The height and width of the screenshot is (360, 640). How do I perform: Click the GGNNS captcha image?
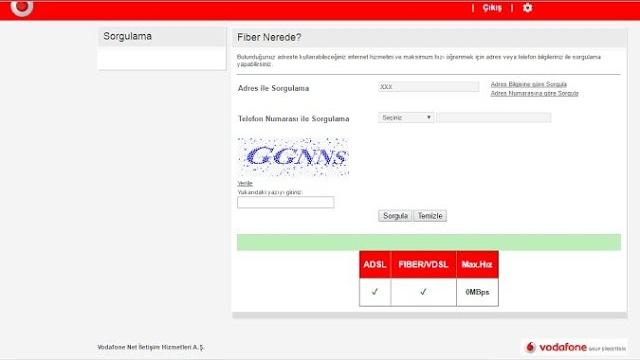click(293, 157)
